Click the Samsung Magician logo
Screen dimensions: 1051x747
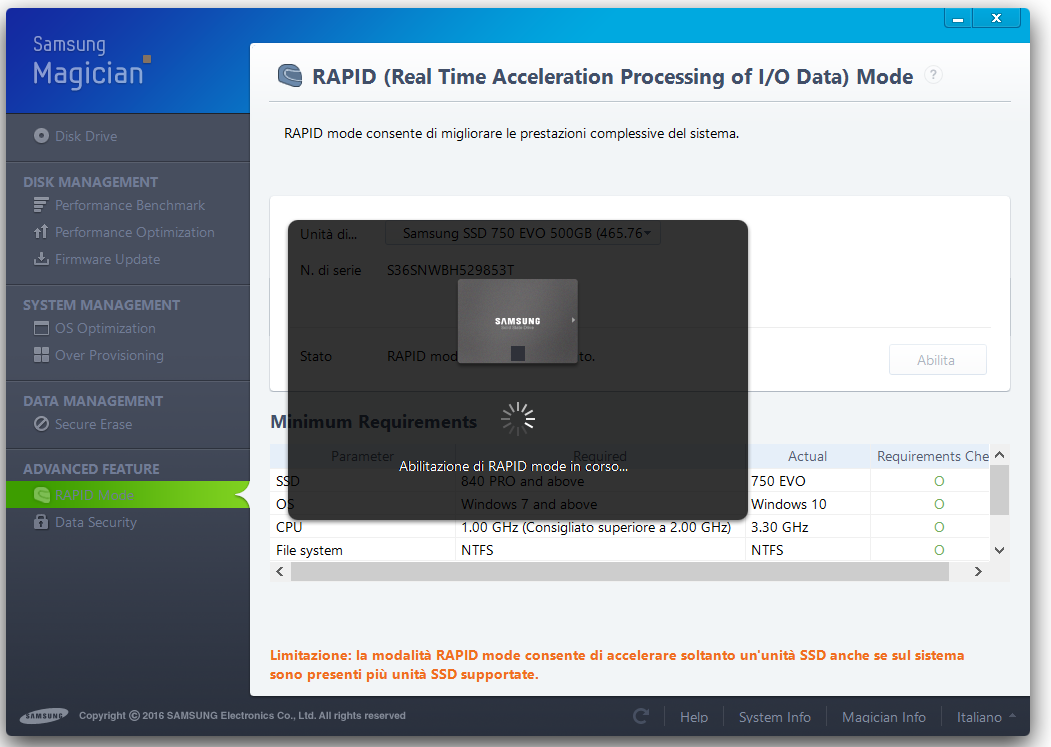92,62
